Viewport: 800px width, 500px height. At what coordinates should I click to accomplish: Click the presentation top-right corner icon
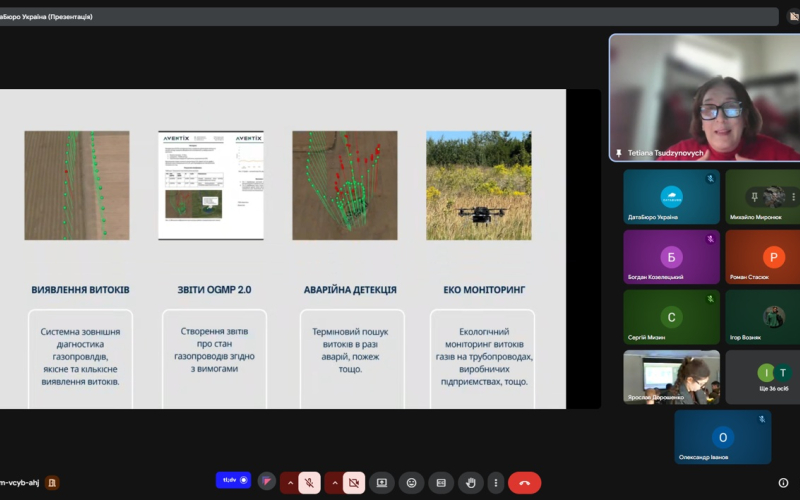(x=789, y=16)
